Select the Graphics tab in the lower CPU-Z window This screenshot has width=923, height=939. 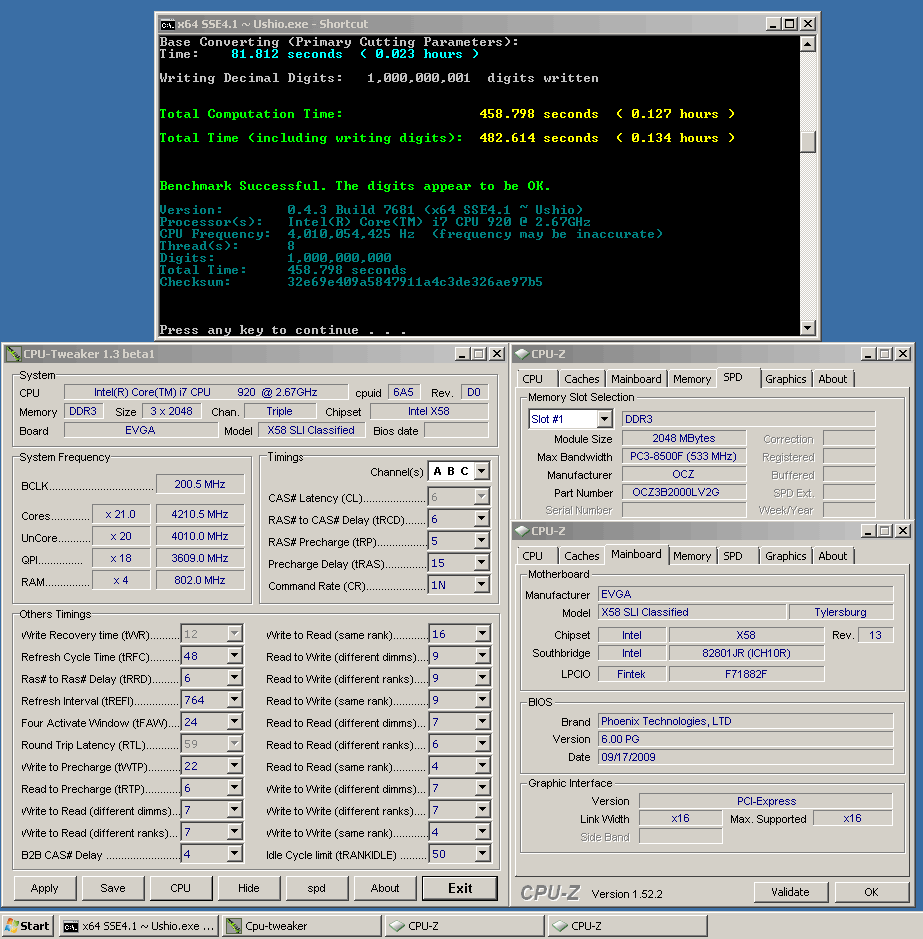point(785,556)
